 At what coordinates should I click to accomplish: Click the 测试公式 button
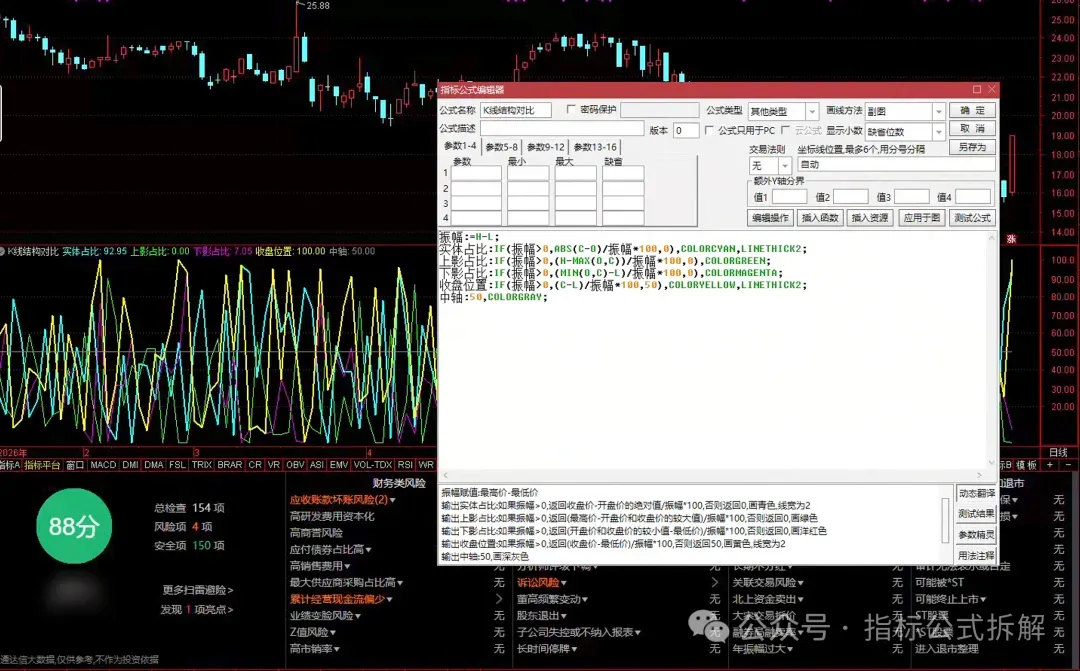[972, 218]
